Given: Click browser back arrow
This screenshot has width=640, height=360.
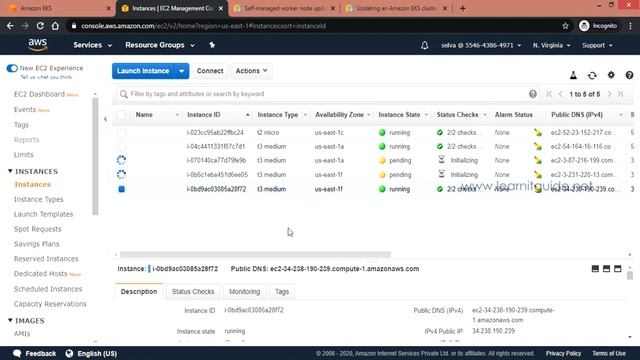Looking at the screenshot, I should coord(10,26).
